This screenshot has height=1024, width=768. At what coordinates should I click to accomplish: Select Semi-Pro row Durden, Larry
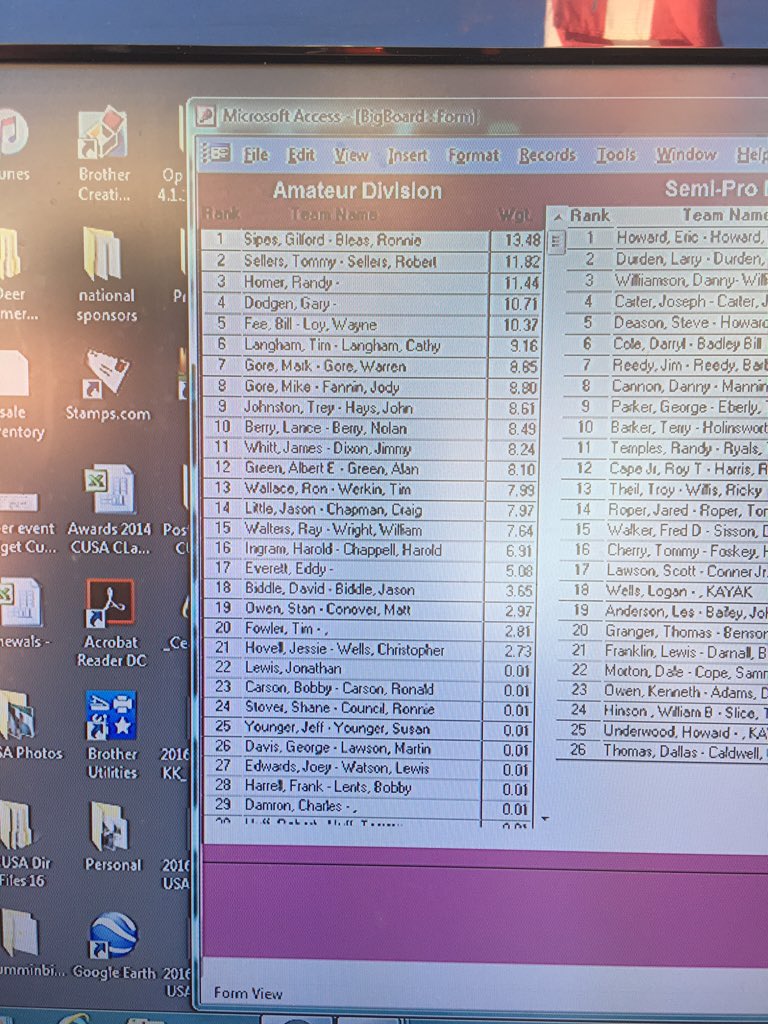click(x=666, y=259)
